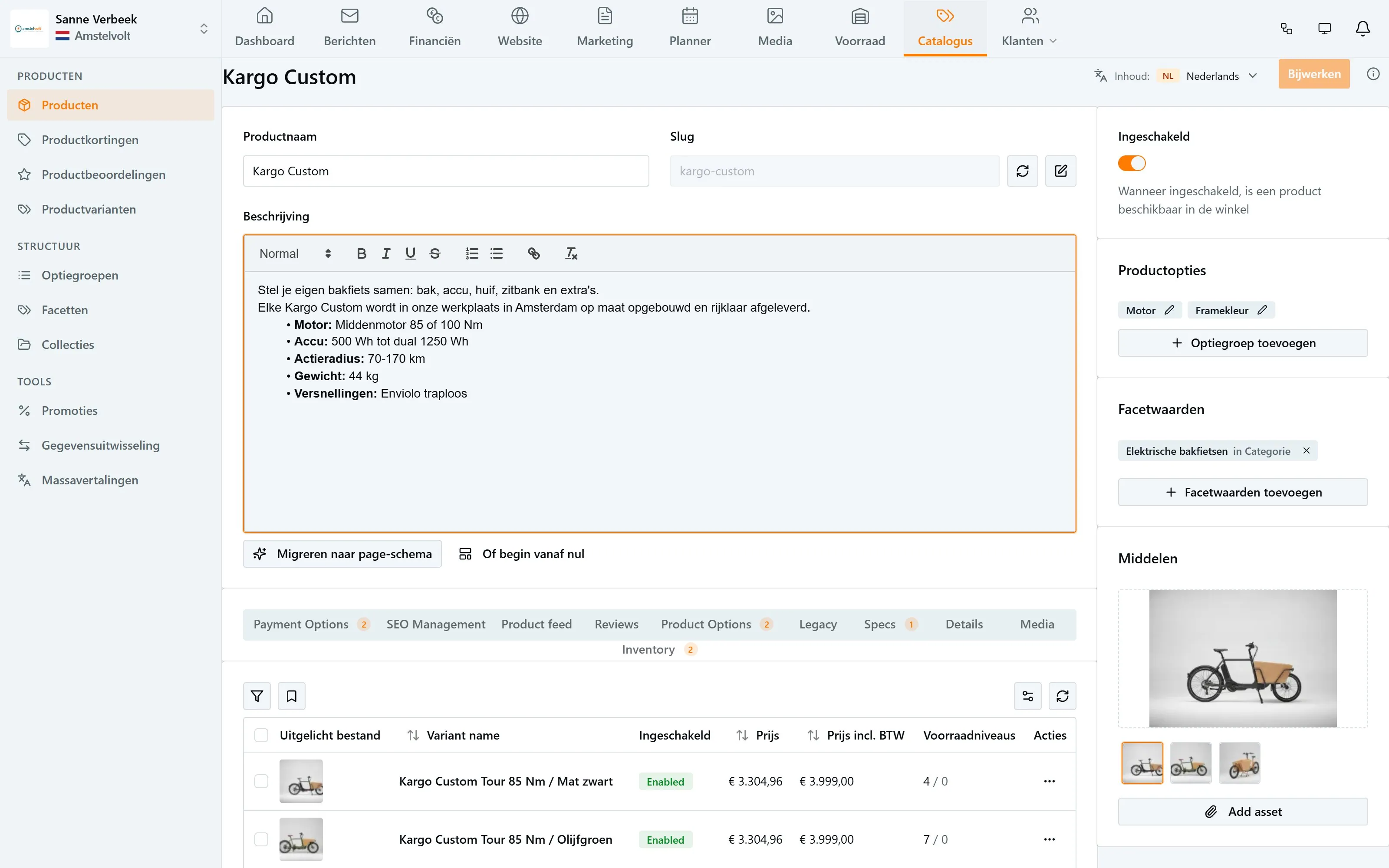Select all variants with header checkbox

pos(261,735)
